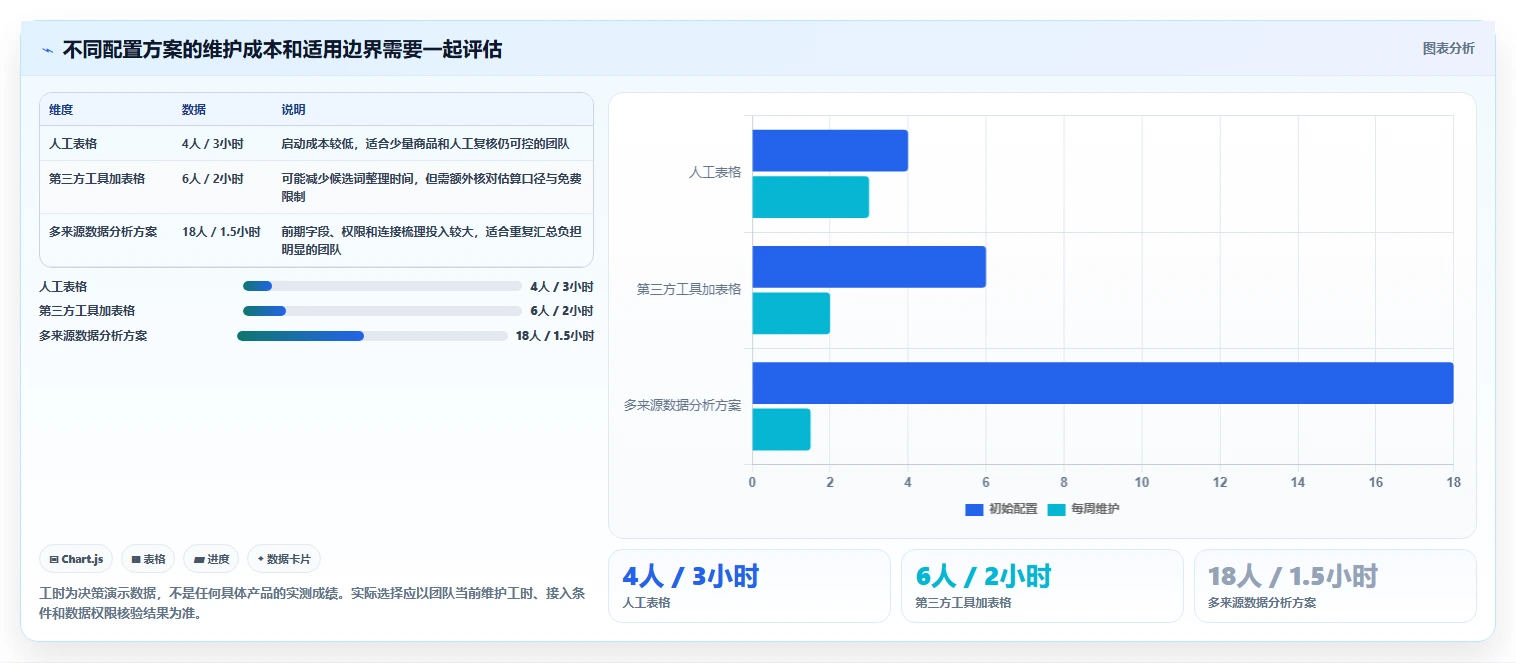Click description starting 启动成本较低
The image size is (1516, 663).
point(425,144)
